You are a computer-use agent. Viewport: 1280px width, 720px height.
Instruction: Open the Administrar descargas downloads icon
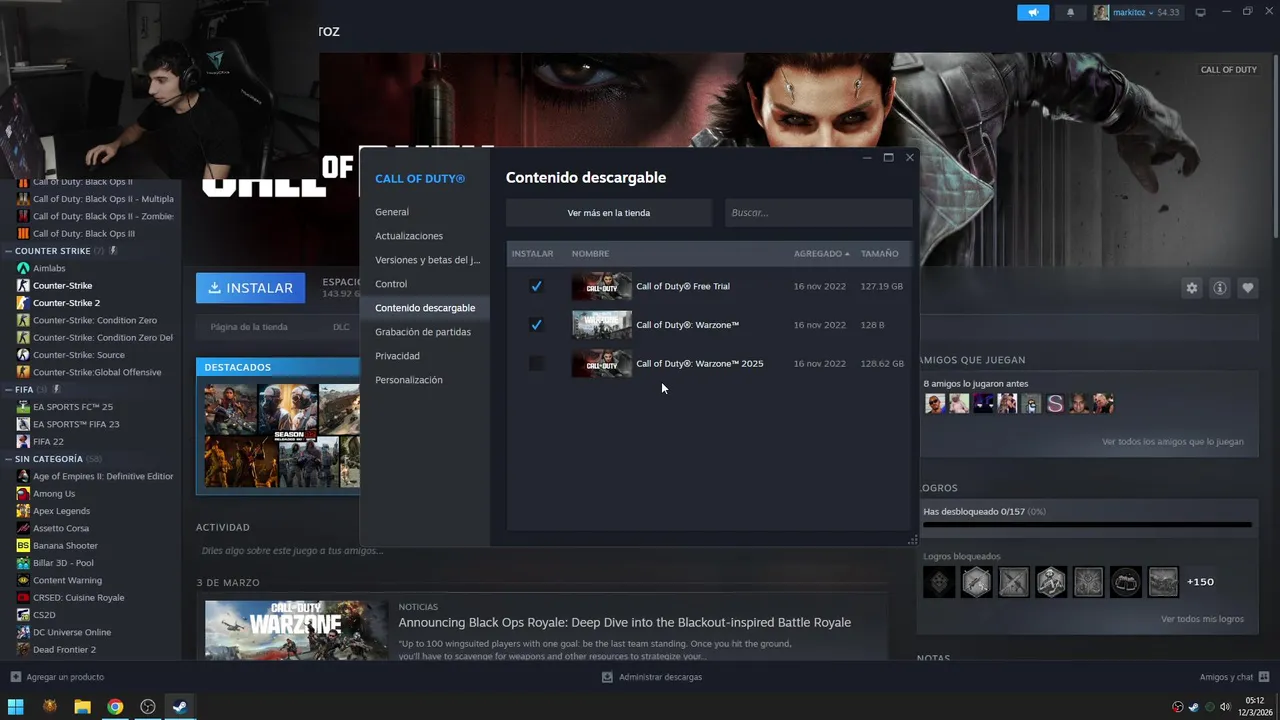(x=607, y=677)
